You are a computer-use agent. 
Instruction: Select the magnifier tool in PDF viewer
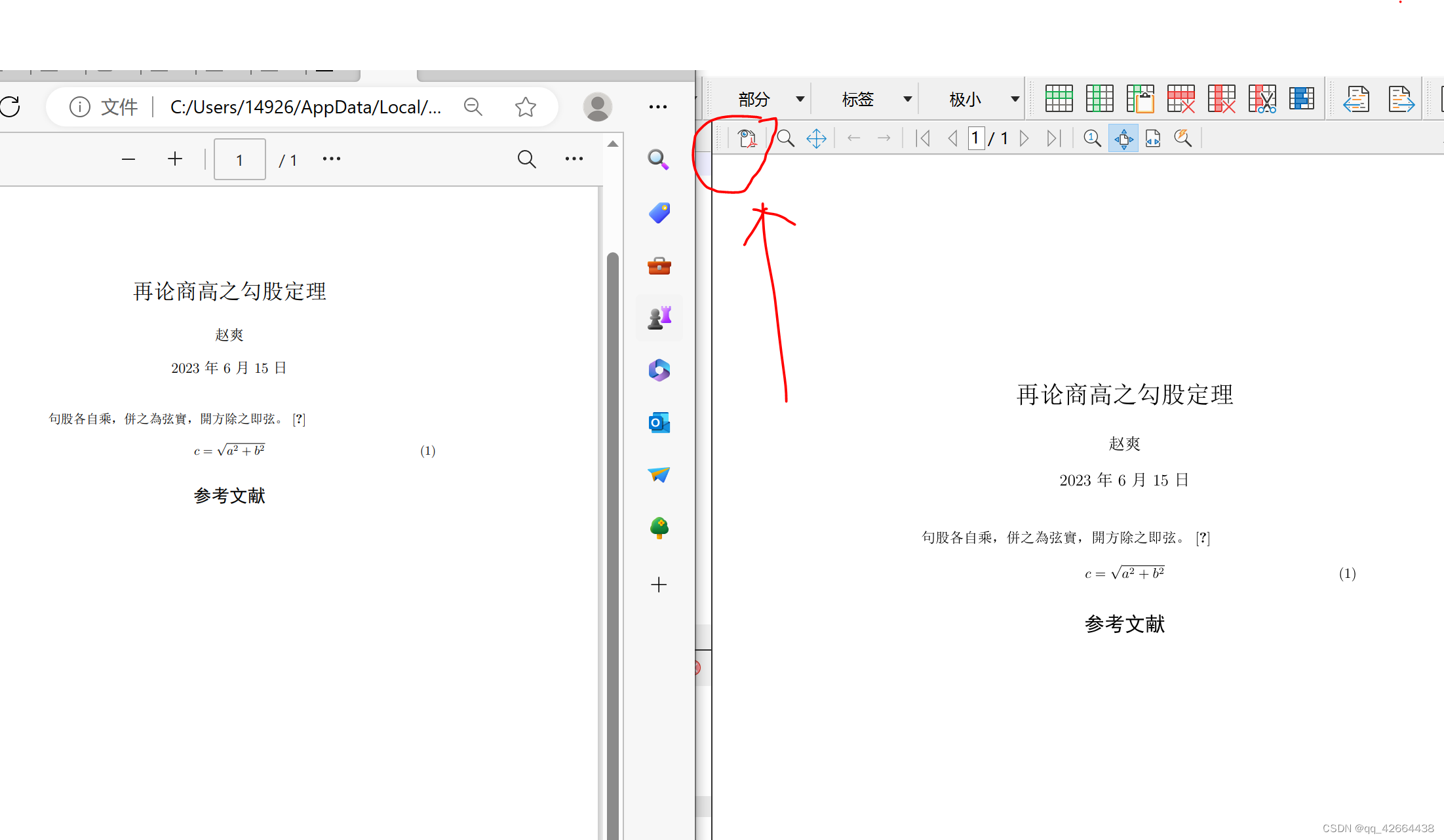click(x=785, y=138)
